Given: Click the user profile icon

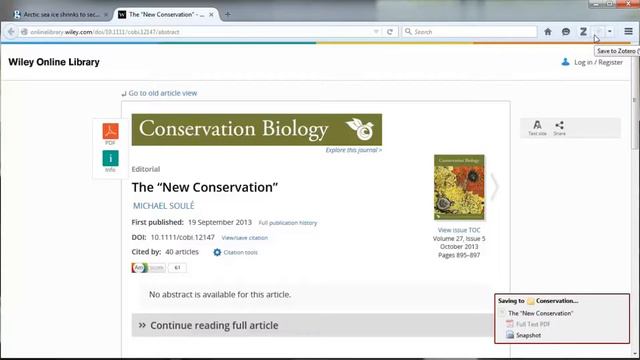Looking at the screenshot, I should click(x=565, y=62).
